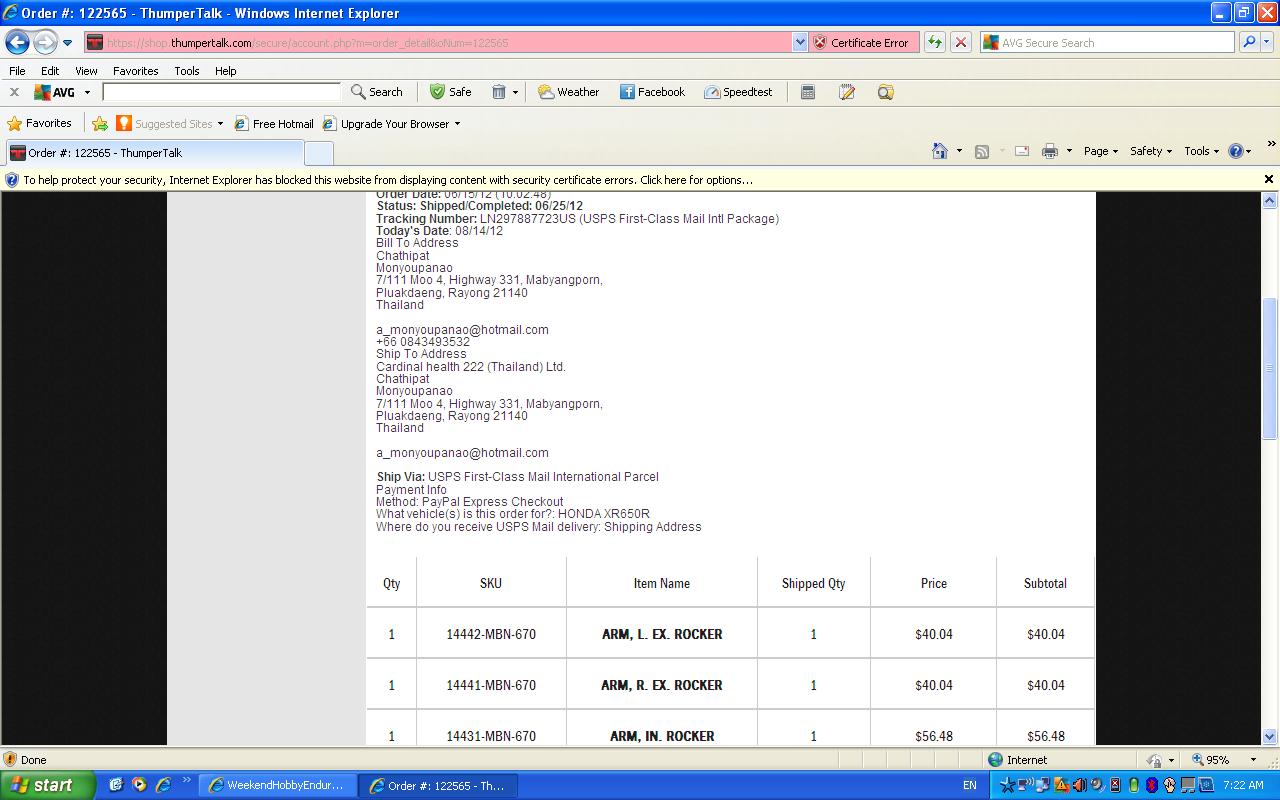
Task: Expand the Safety dropdown menu
Action: 1151,151
